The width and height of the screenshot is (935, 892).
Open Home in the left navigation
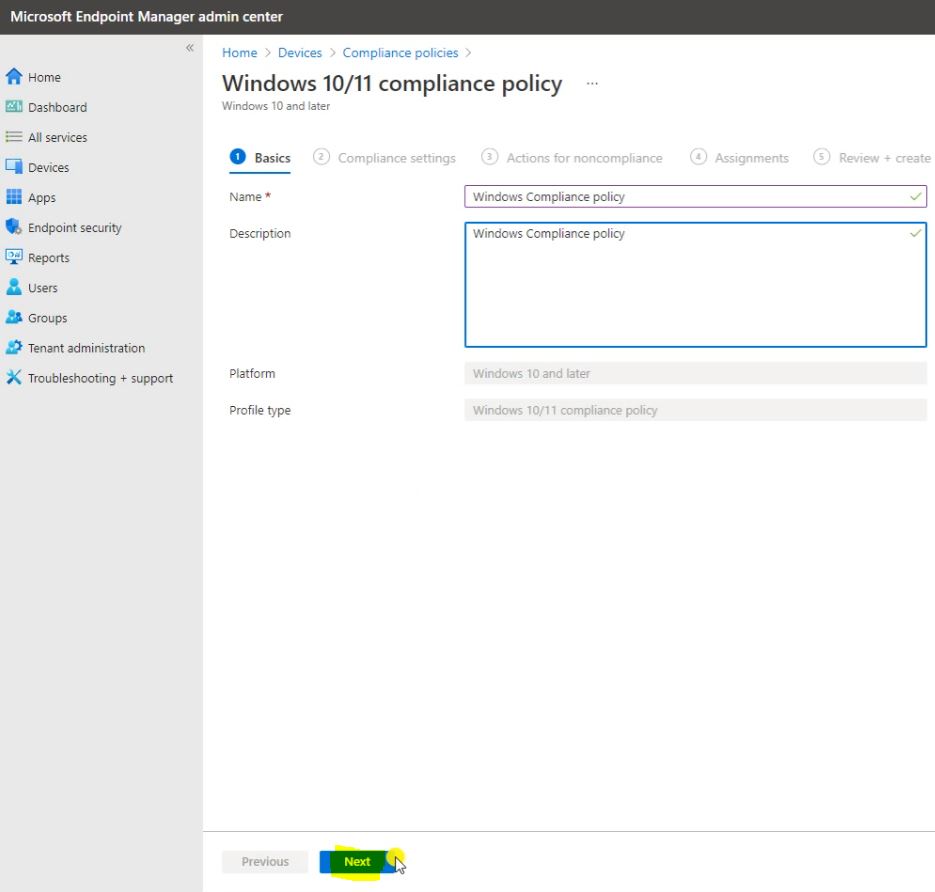44,78
